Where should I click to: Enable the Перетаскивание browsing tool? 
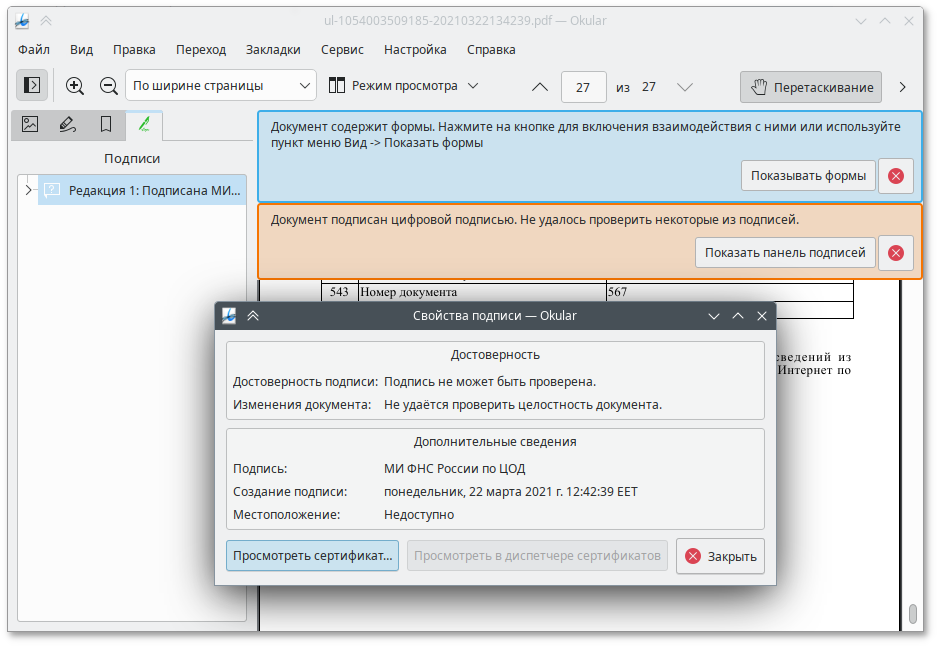810,87
